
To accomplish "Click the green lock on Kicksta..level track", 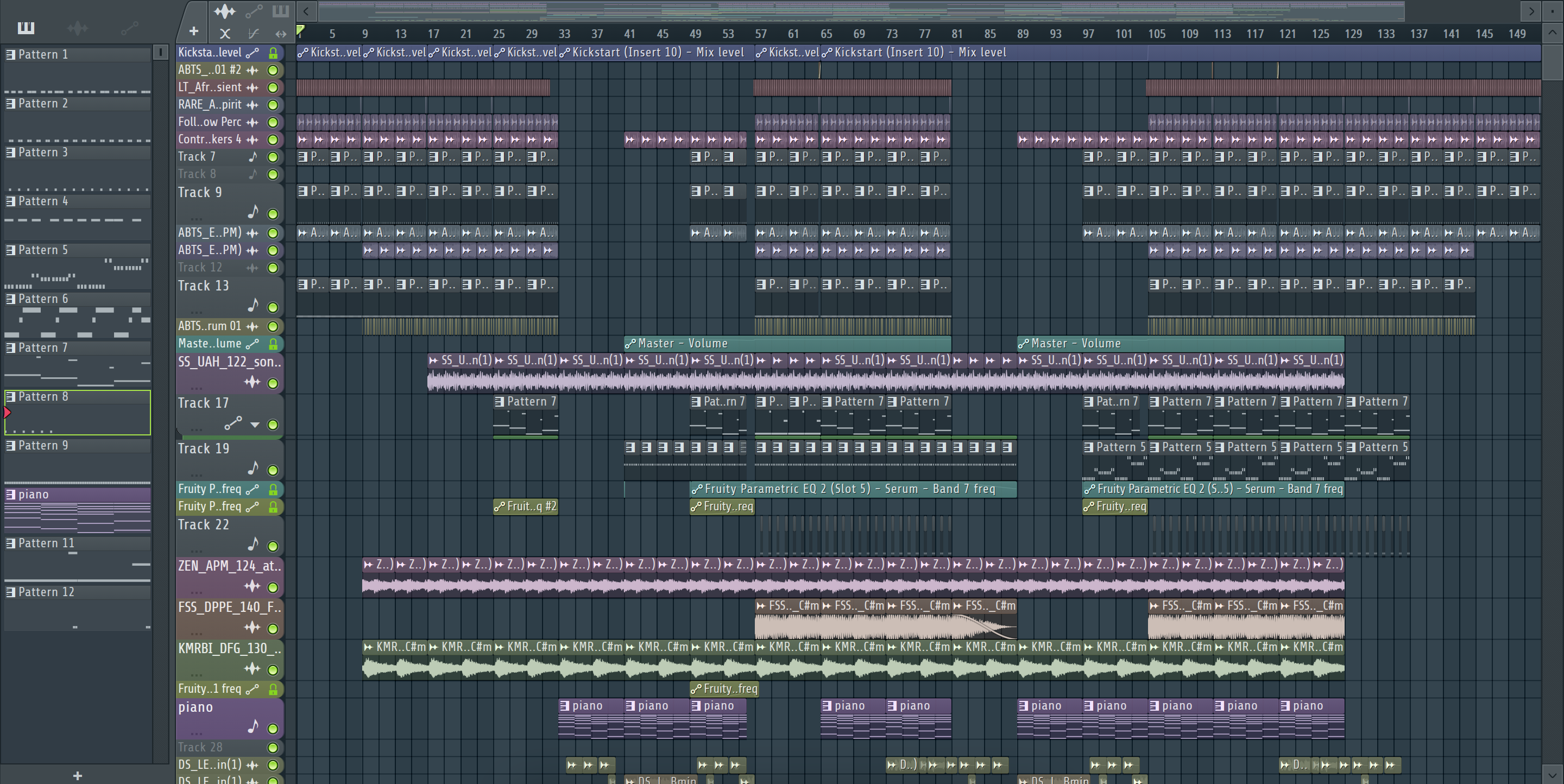I will pyautogui.click(x=273, y=53).
